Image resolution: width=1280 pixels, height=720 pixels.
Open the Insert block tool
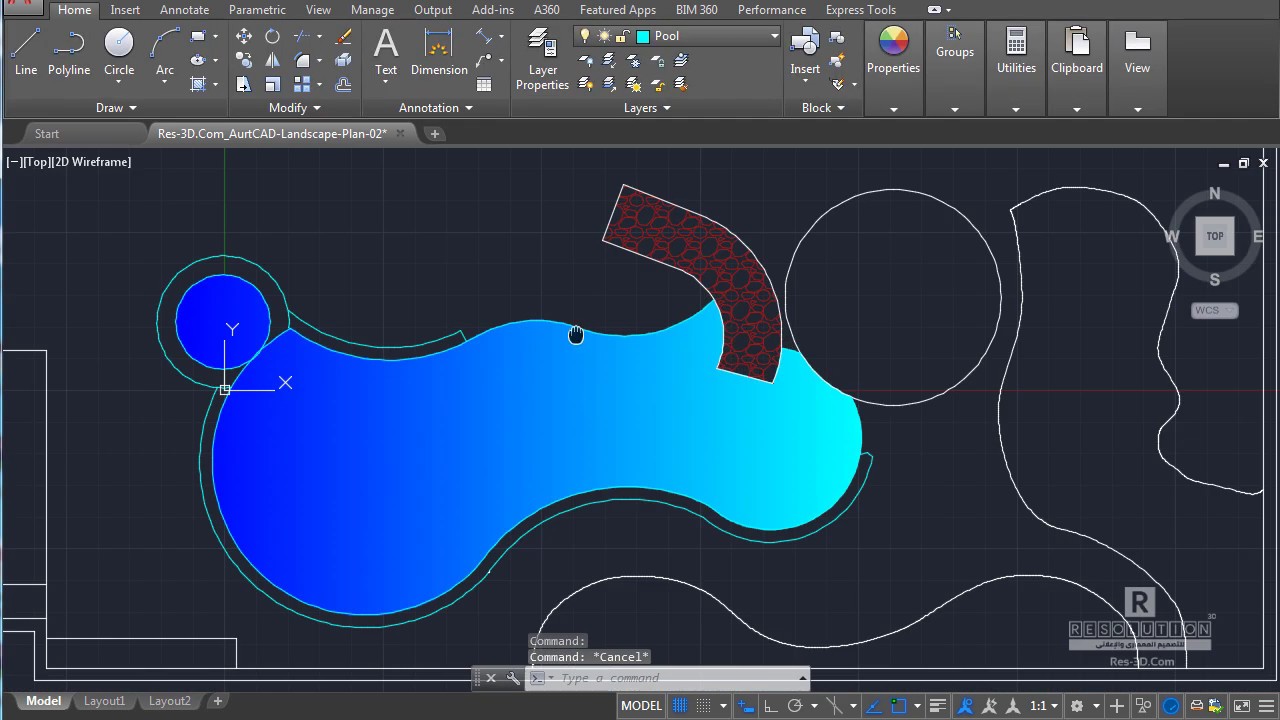(x=805, y=52)
